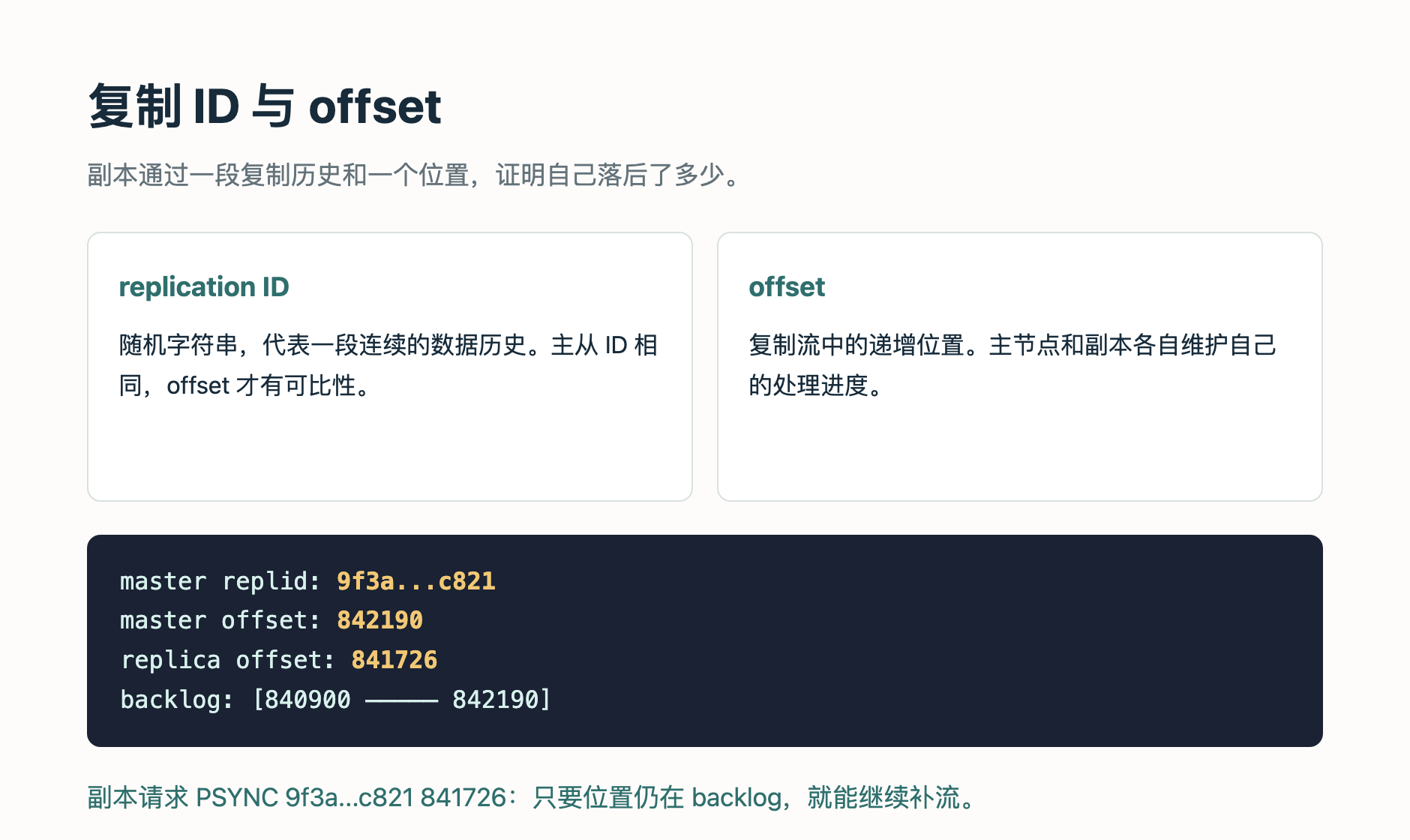Click the replica offset label

tap(228, 660)
